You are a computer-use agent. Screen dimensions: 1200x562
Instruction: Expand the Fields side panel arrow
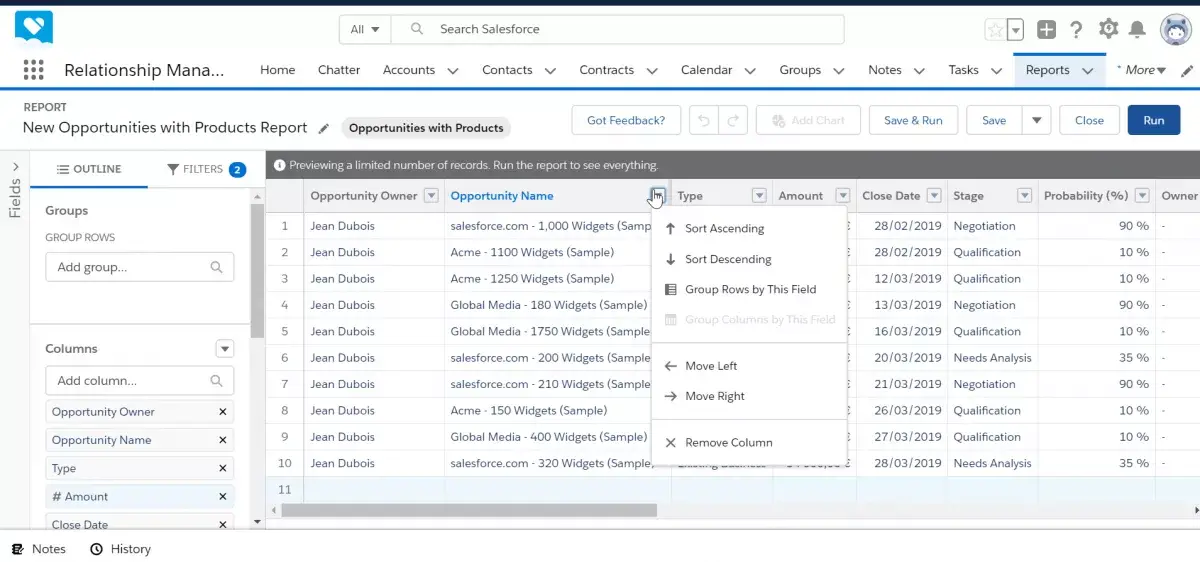click(x=15, y=167)
